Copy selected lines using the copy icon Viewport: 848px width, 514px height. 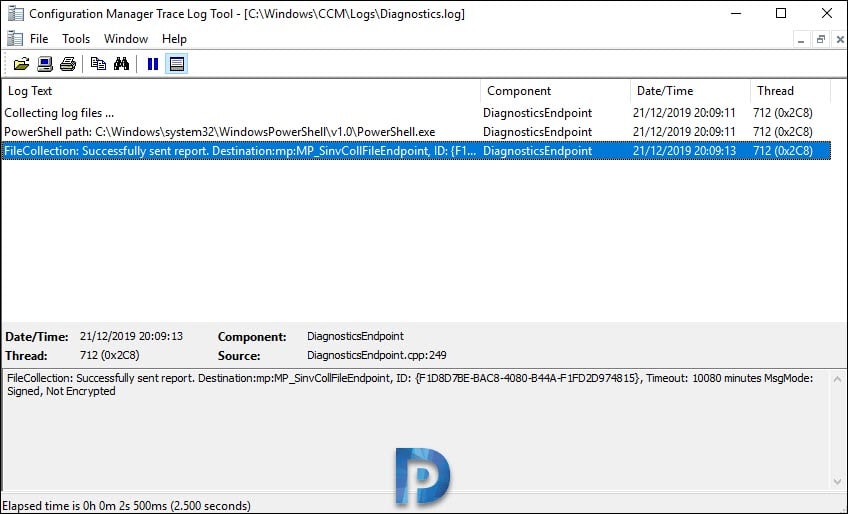98,64
